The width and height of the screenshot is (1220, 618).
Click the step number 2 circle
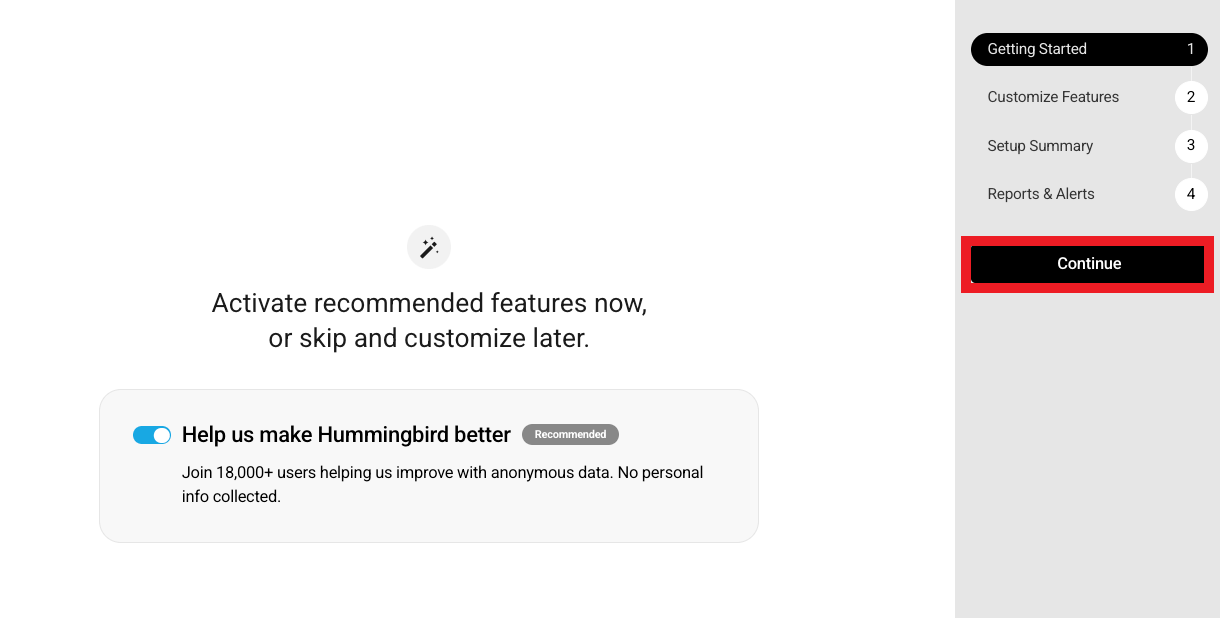(x=1190, y=97)
